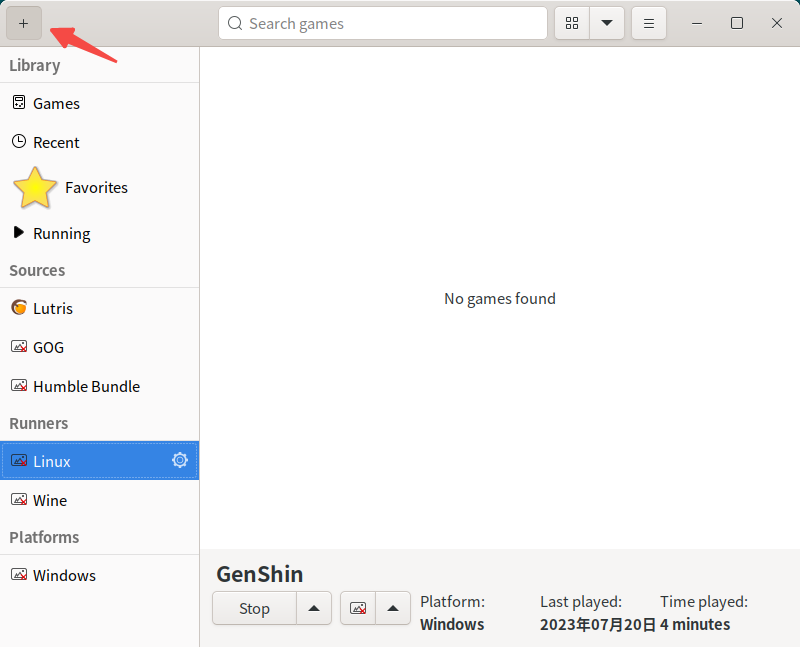800x647 pixels.
Task: Click the Time played 4 minutes value
Action: (x=695, y=624)
